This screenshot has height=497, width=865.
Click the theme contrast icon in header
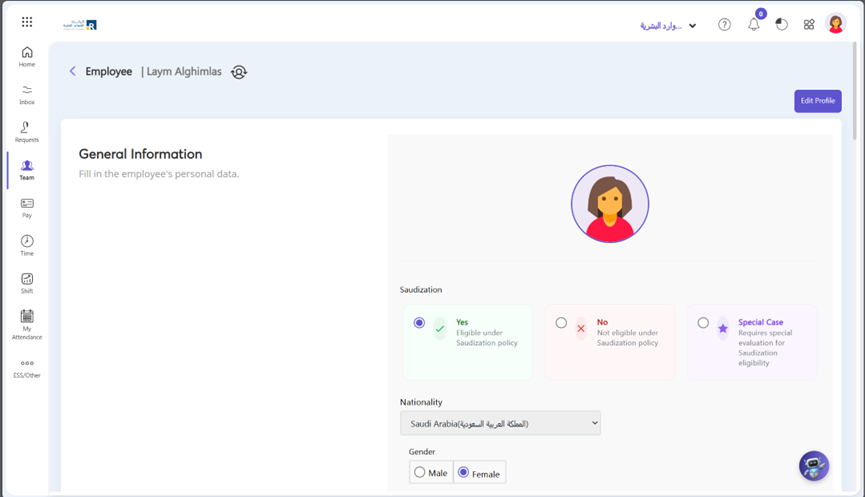click(782, 25)
